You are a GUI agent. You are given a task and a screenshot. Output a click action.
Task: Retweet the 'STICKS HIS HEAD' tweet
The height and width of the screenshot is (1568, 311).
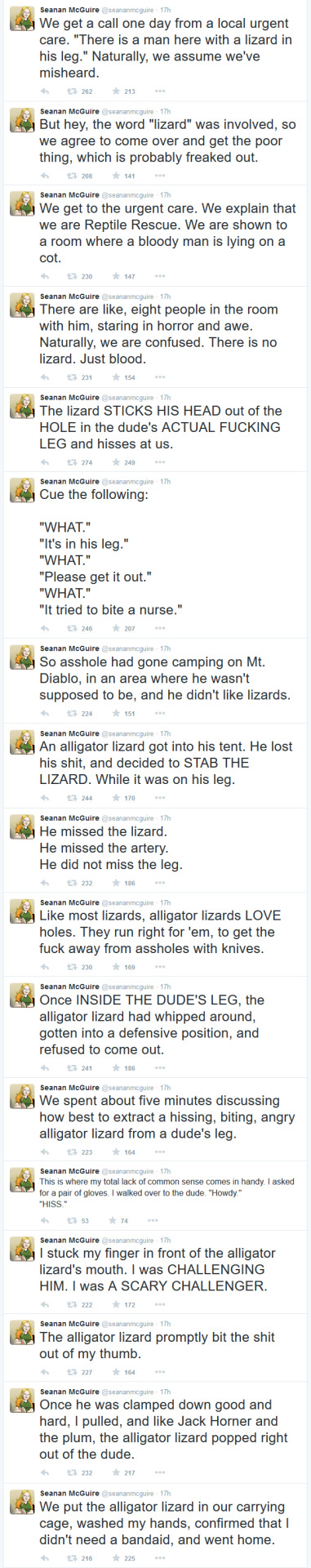click(72, 462)
